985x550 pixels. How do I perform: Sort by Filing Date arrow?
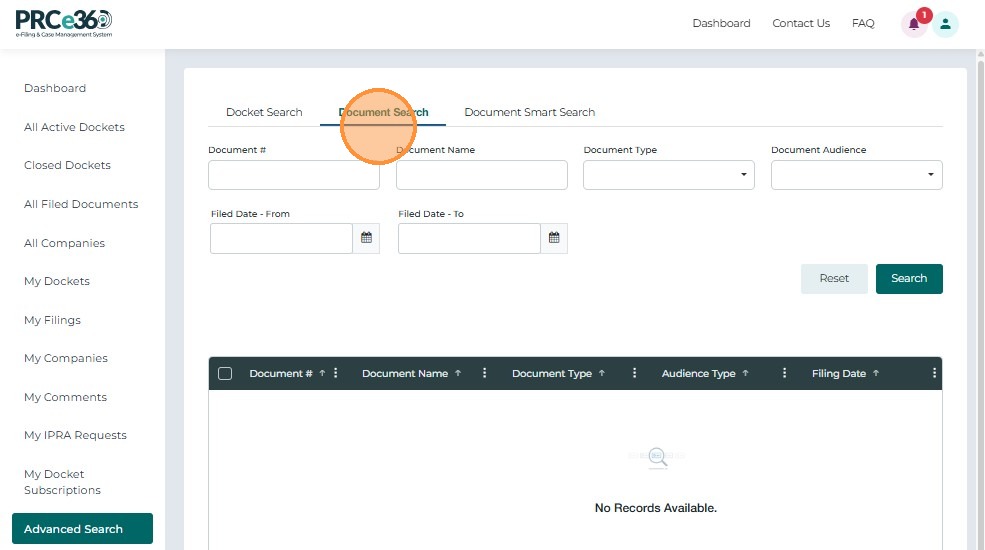click(x=876, y=373)
